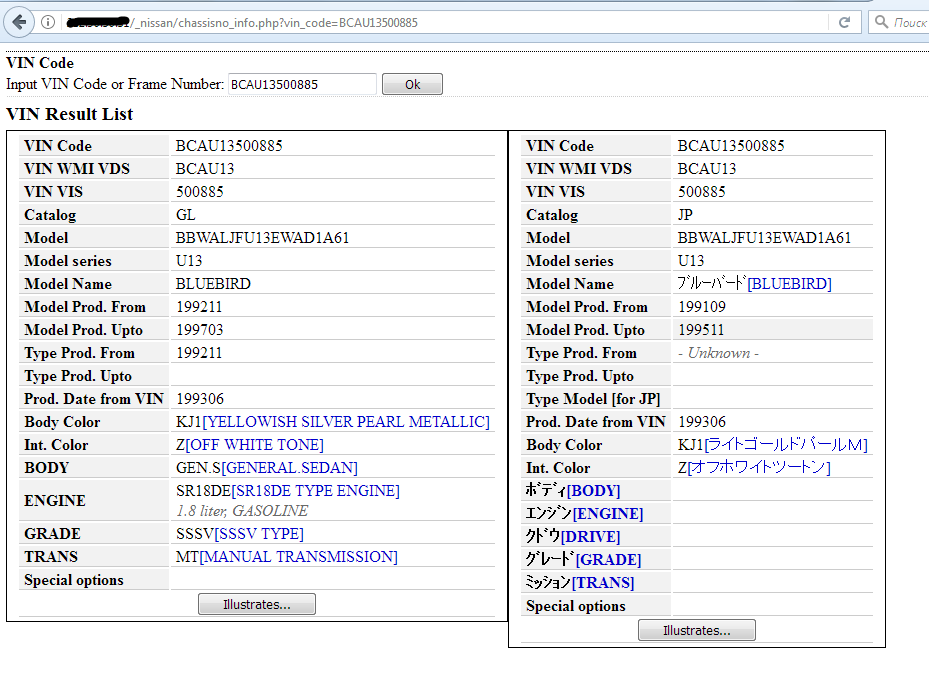Click JP panel VIN WMI VDS value BCAU13

707,169
